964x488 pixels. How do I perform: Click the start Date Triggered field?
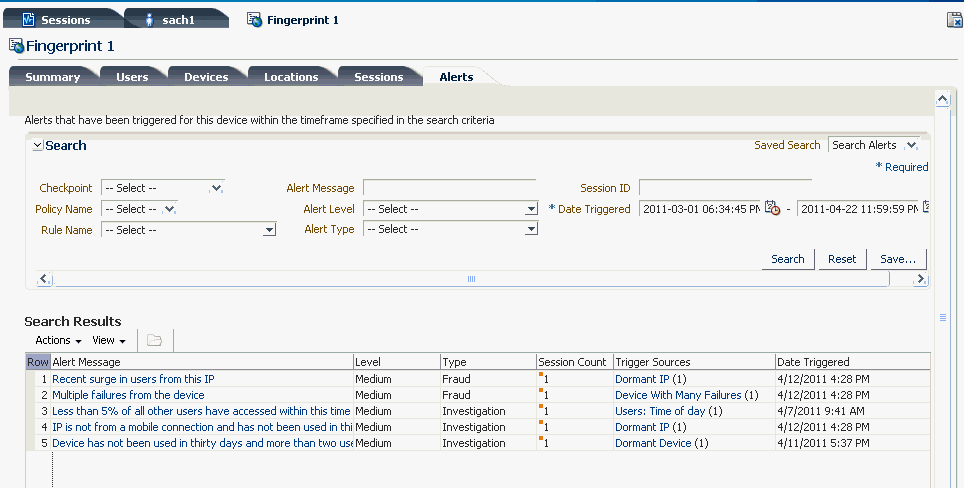pos(700,209)
